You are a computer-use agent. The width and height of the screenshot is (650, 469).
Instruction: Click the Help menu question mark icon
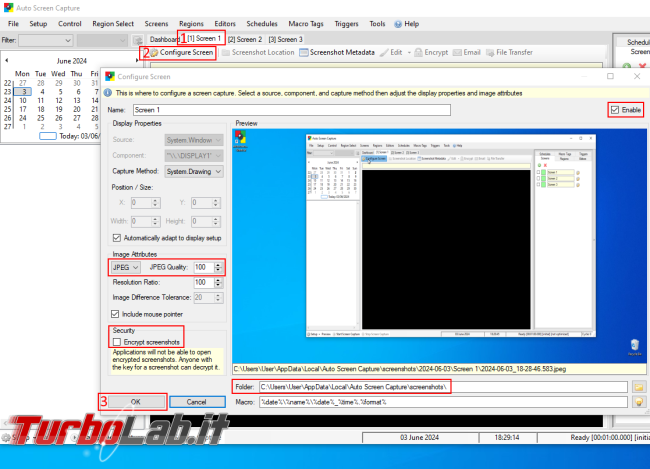398,24
